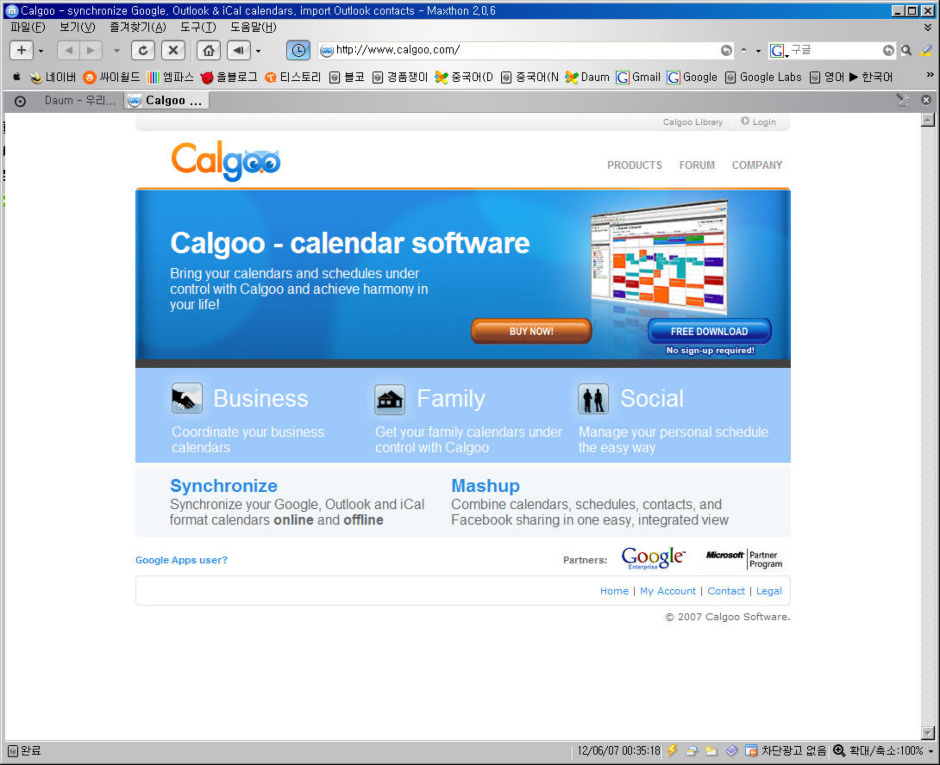Open the 보기(V) menu
This screenshot has width=940, height=765.
pos(77,28)
